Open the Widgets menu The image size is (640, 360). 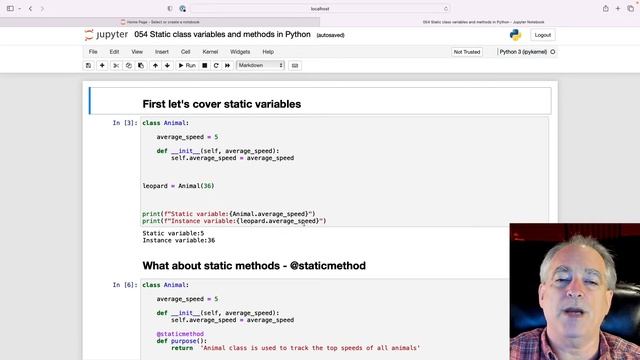[x=240, y=52]
